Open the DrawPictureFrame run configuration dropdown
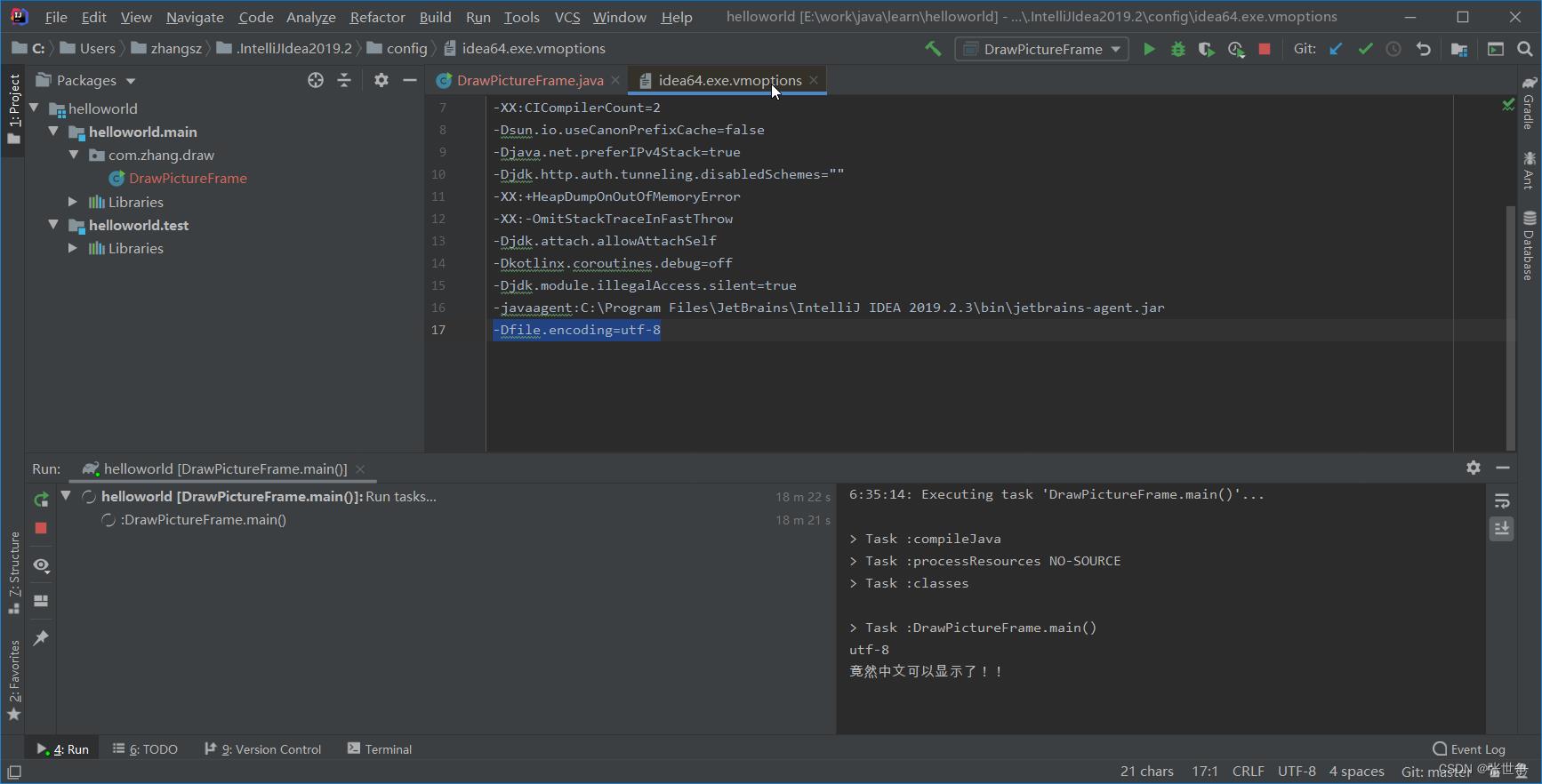 [x=1042, y=49]
